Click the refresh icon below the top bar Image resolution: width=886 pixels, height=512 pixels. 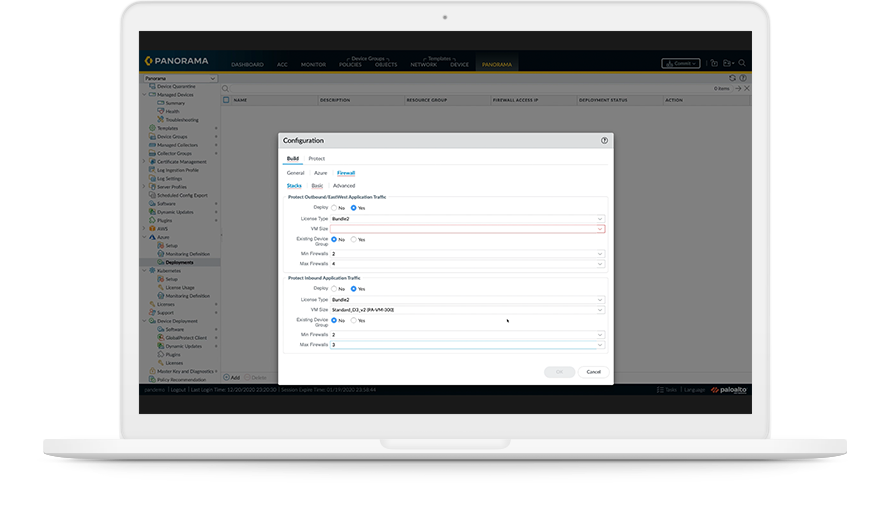[732, 78]
